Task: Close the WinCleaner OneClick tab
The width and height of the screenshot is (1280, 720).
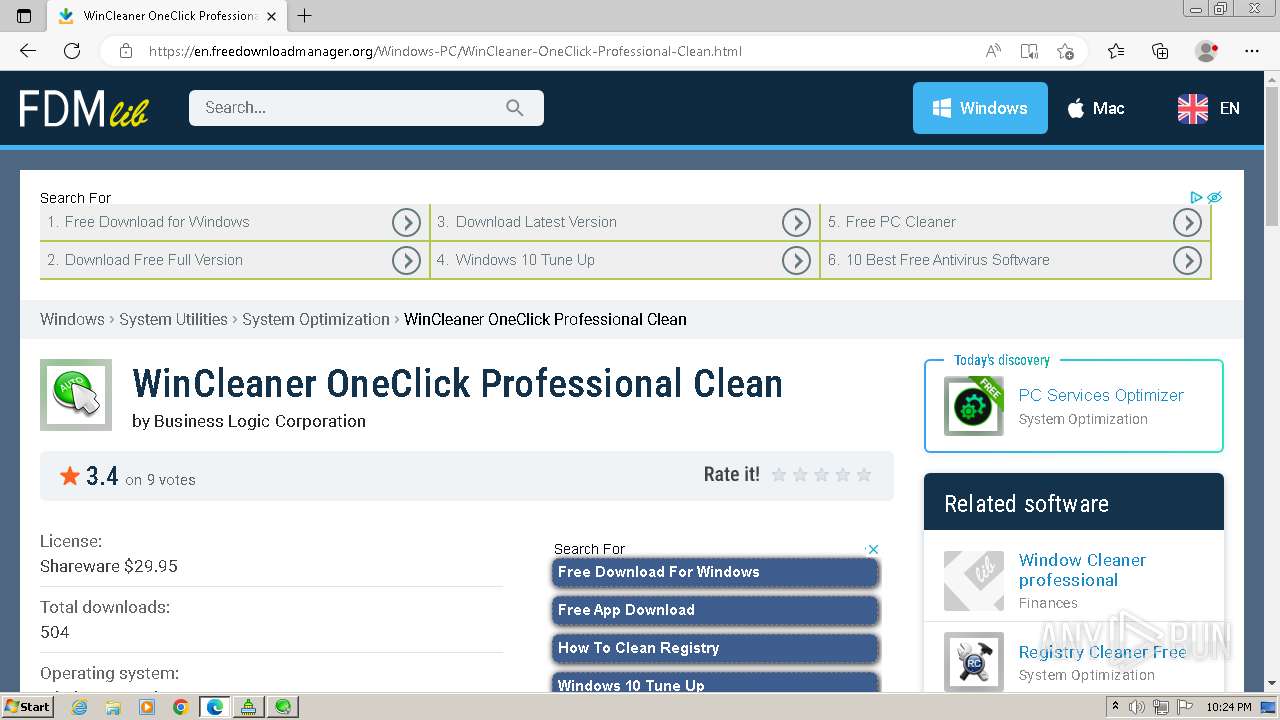Action: pyautogui.click(x=272, y=16)
